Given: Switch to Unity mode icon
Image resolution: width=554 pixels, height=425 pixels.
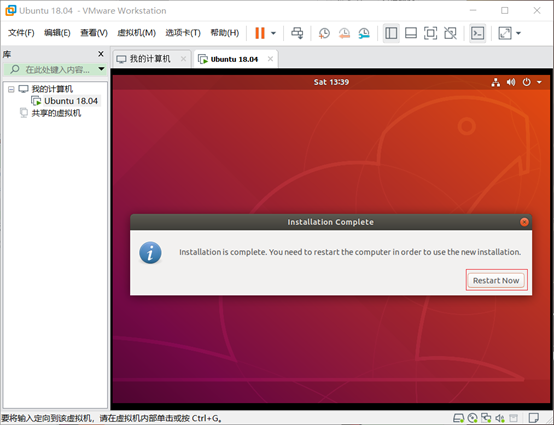Looking at the screenshot, I should coord(450,33).
